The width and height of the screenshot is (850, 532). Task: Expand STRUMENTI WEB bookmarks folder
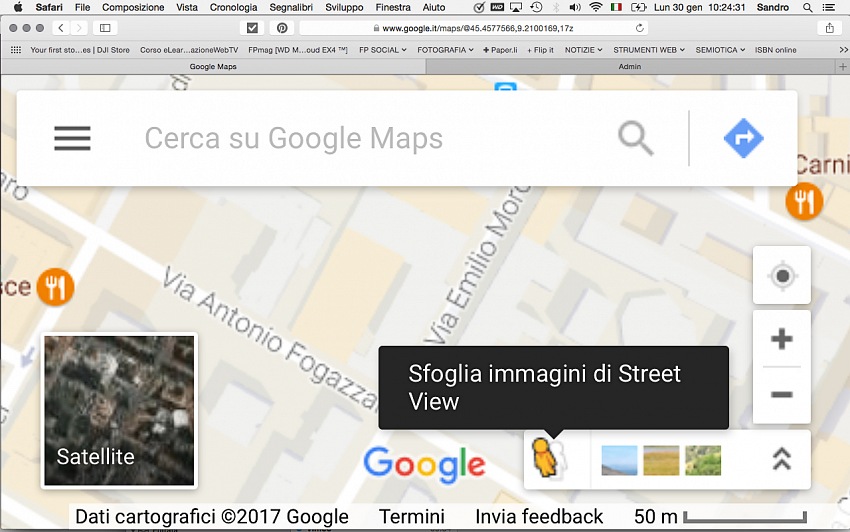coord(649,50)
